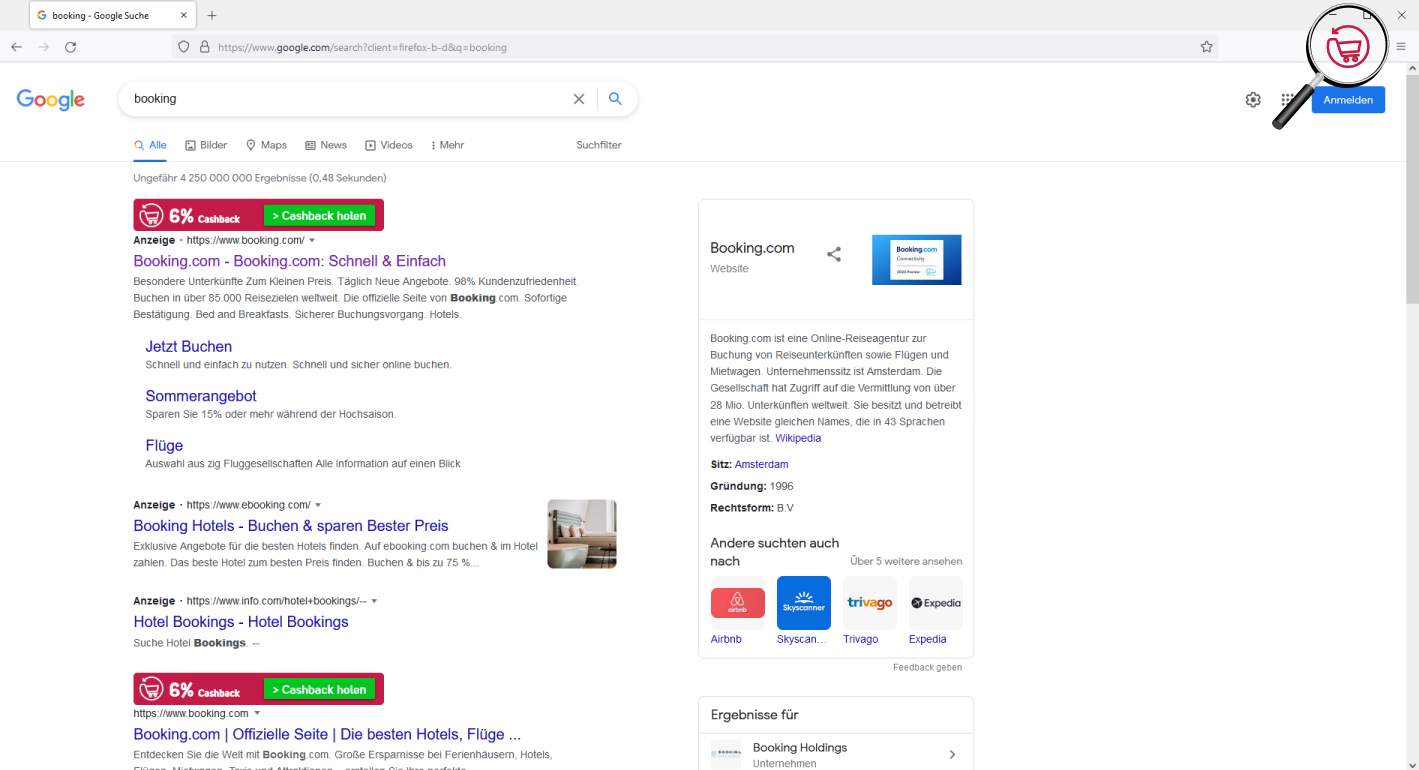Expand the Booking Holdings entry under 'Ergebnisse für'

(953, 754)
